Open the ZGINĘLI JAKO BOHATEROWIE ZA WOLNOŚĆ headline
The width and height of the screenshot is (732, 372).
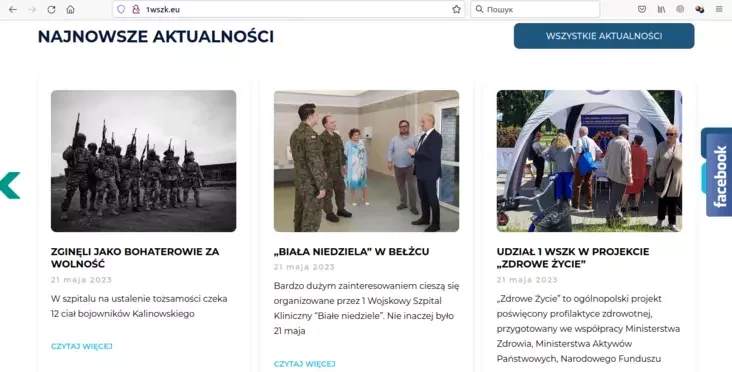coord(135,258)
